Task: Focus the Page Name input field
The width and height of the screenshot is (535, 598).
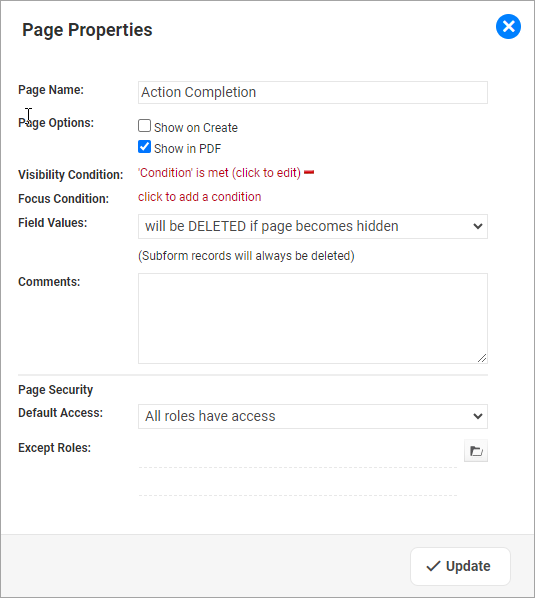Action: click(x=313, y=92)
